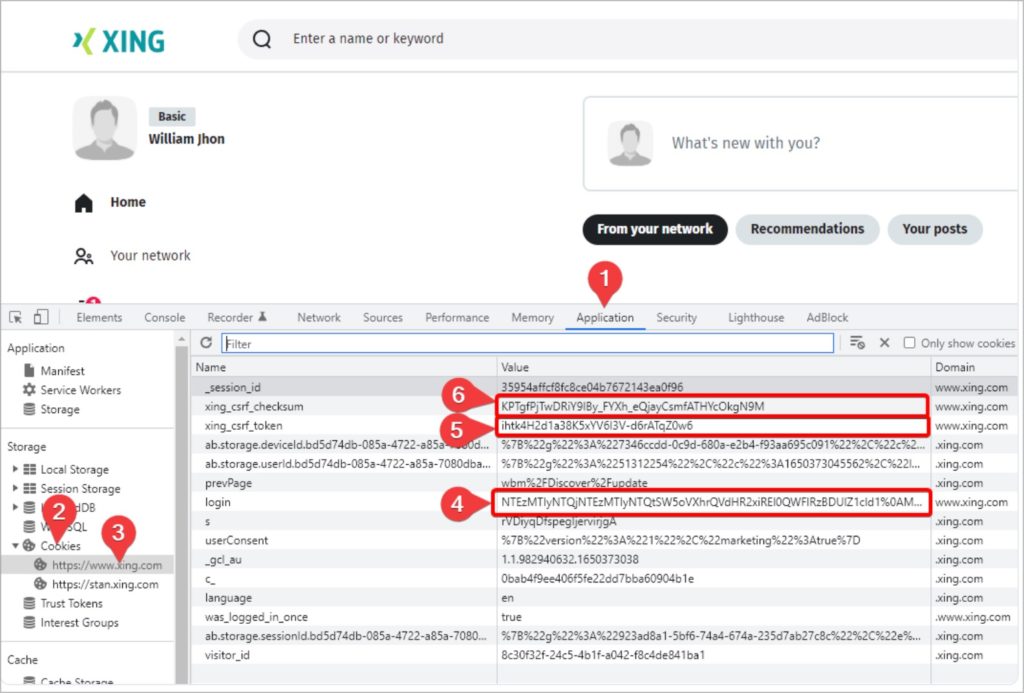Open Manifest in the Application section
Viewport: 1024px width, 693px height.
click(x=63, y=371)
